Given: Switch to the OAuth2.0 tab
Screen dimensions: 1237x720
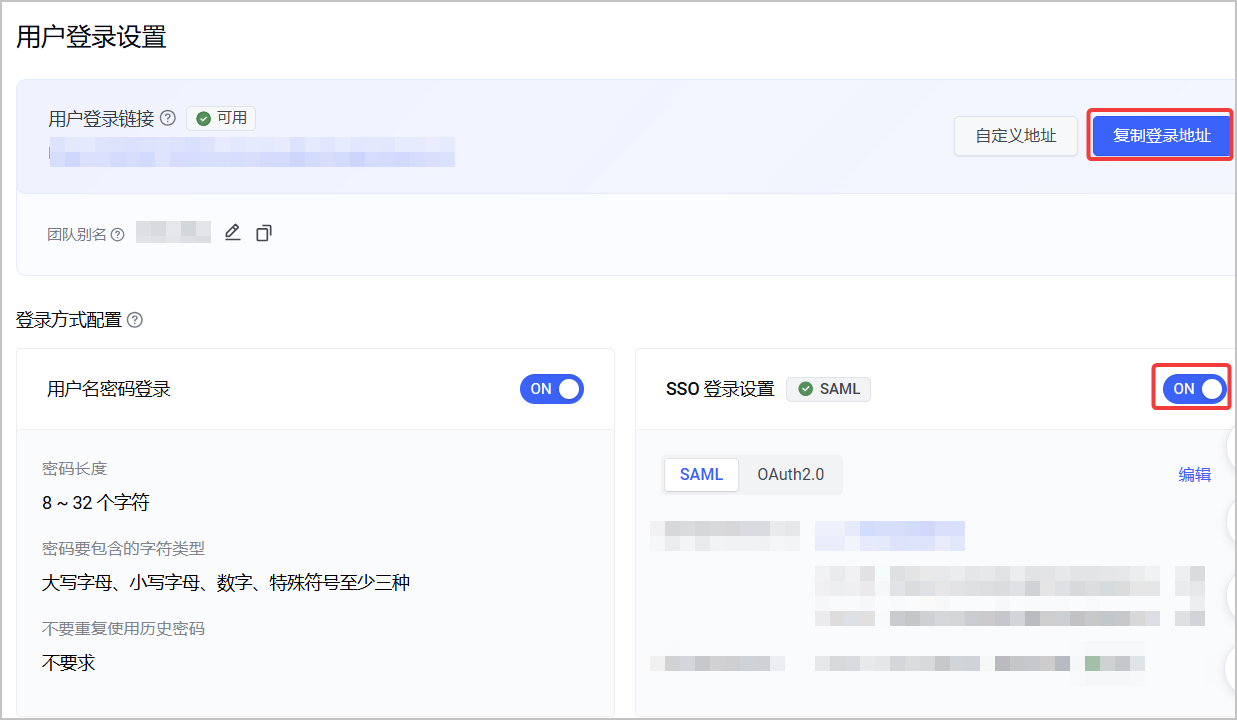Looking at the screenshot, I should (x=790, y=475).
